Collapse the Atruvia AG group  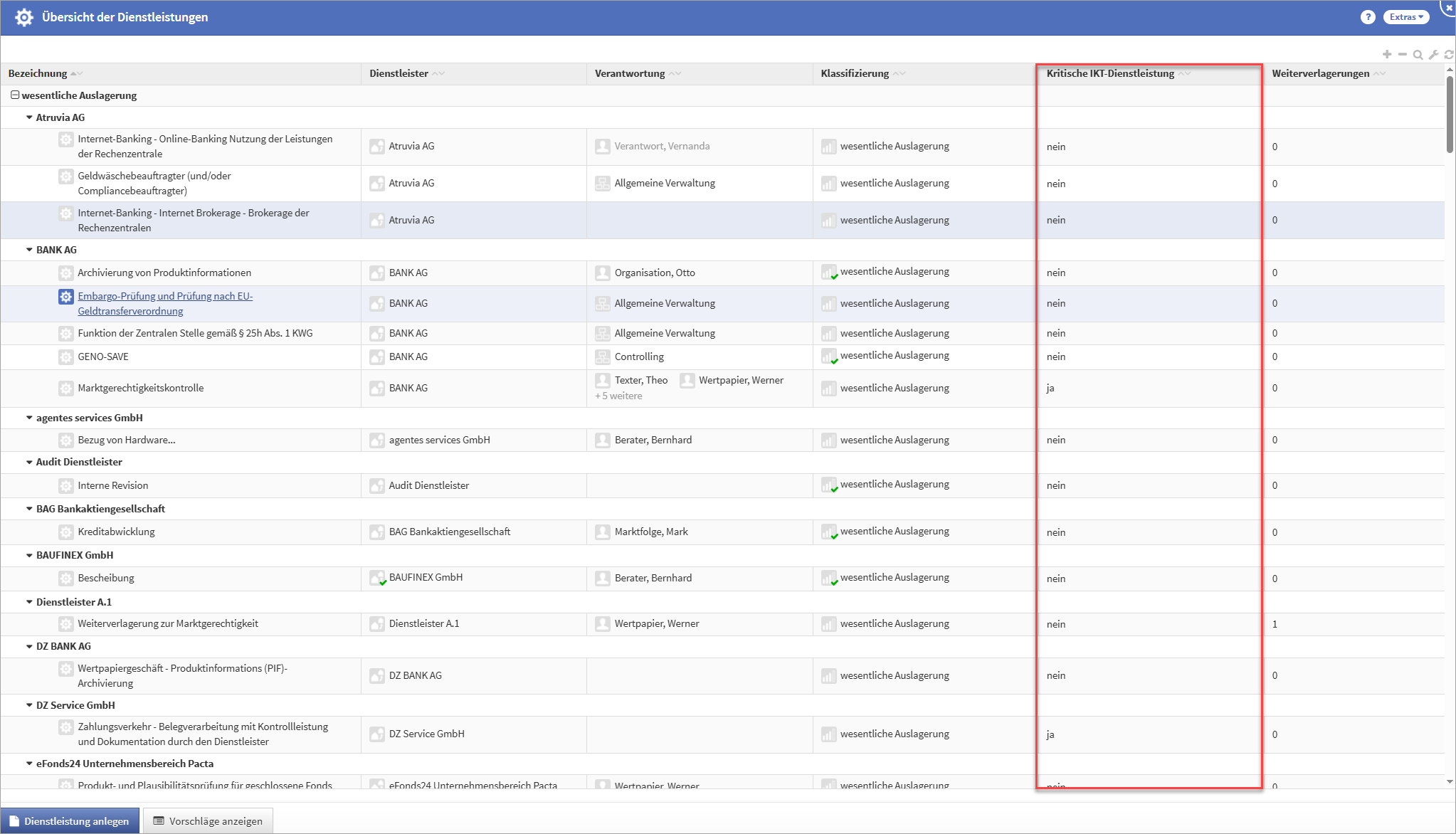coord(29,117)
